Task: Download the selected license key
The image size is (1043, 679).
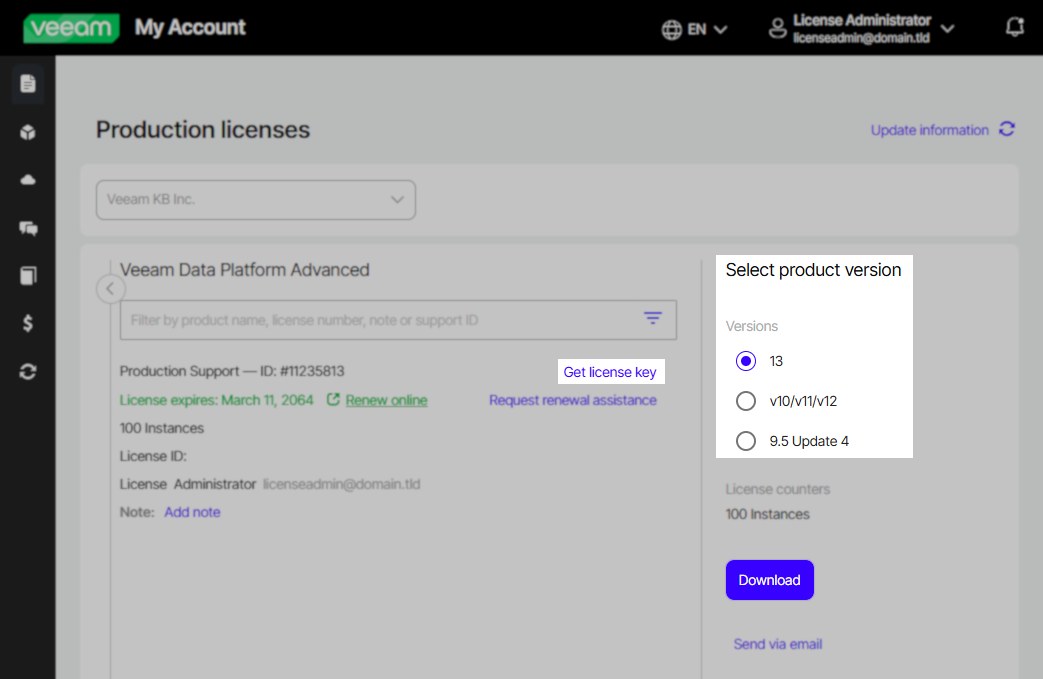Action: tap(769, 580)
